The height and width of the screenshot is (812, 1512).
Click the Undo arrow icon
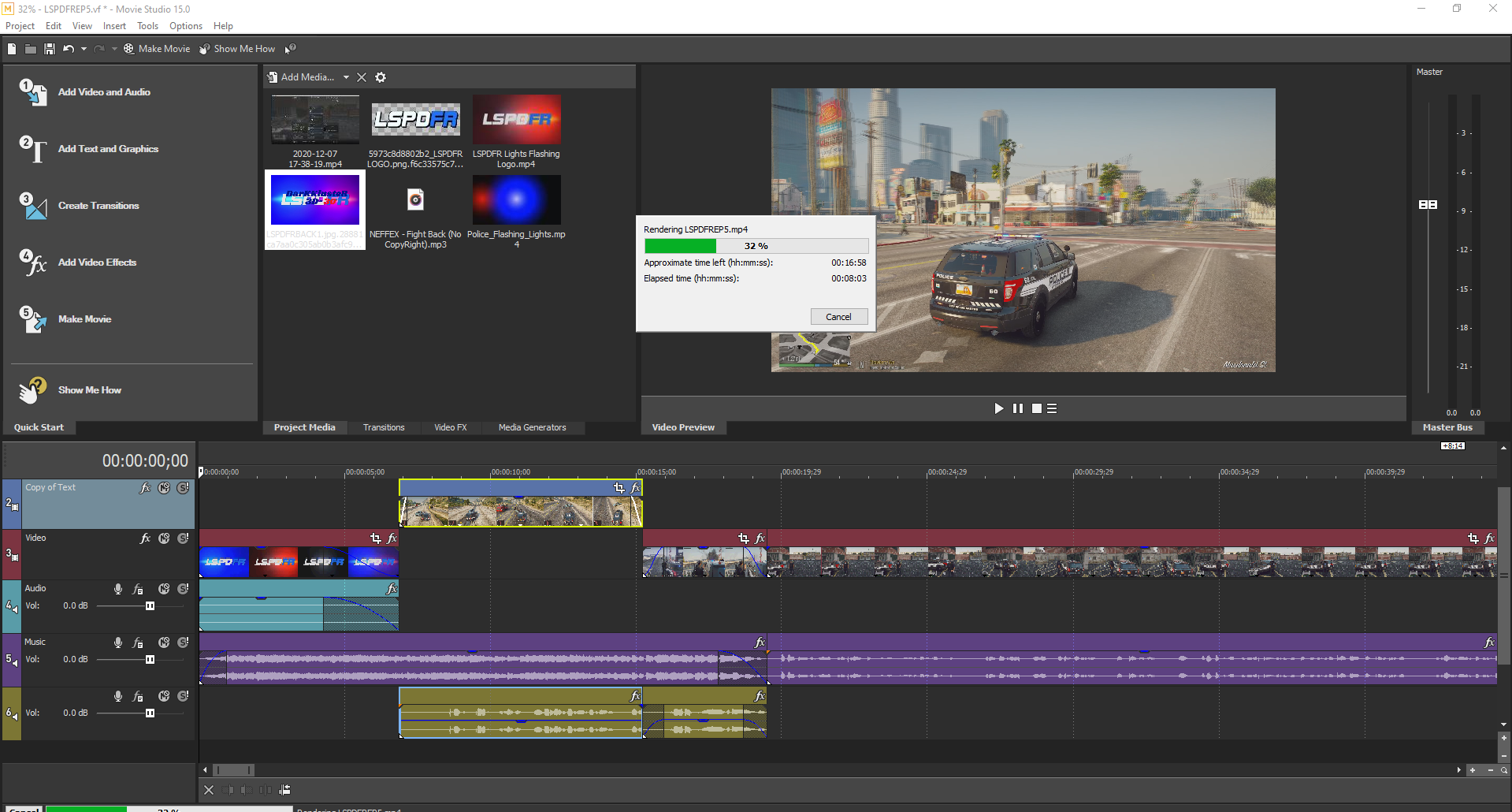(x=69, y=49)
